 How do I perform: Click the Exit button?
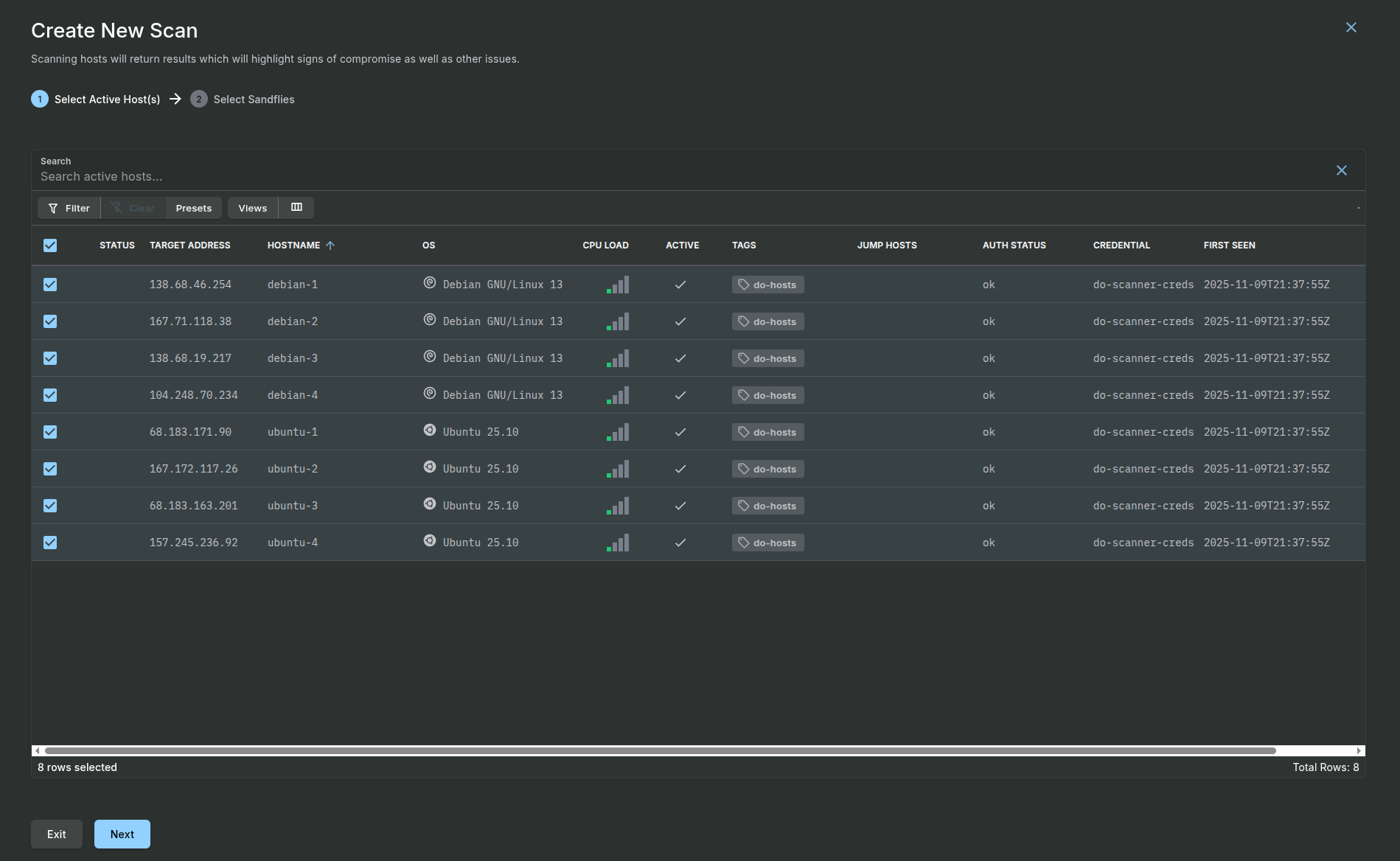click(56, 834)
